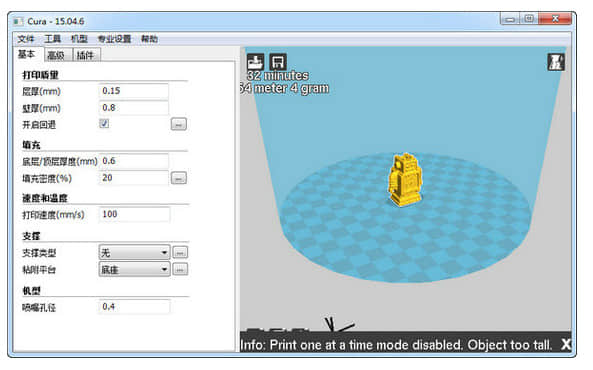Image resolution: width=593 pixels, height=370 pixels.
Task: Click the 壁厚(mm) field with 0.8
Action: click(134, 108)
